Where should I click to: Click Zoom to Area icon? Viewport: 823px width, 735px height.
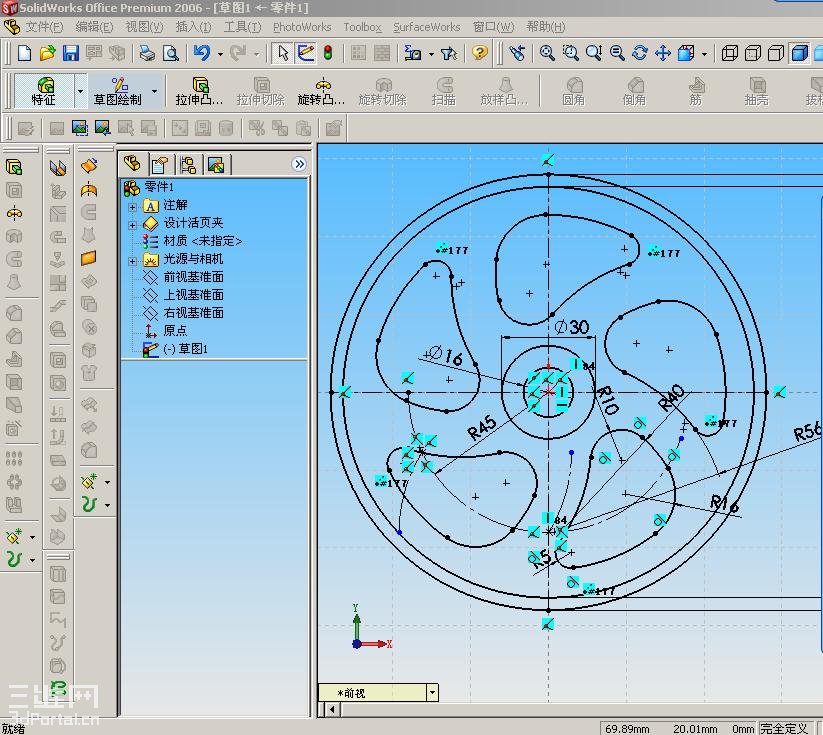click(571, 53)
